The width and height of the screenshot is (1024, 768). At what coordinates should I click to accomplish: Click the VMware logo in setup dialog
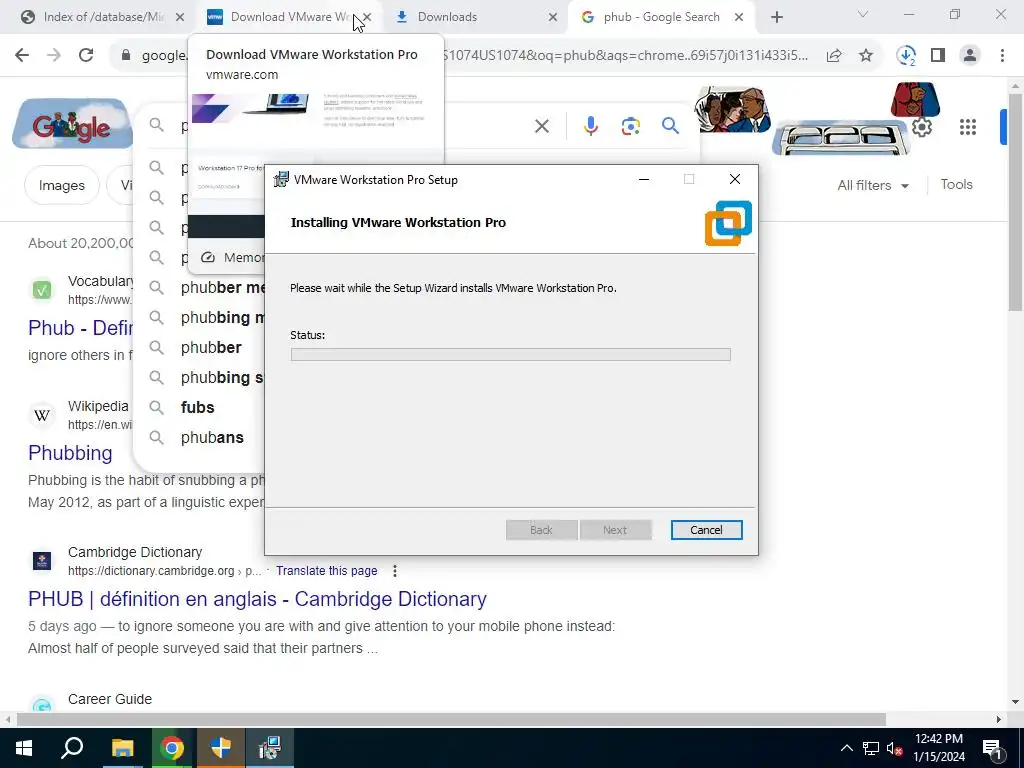coord(728,223)
